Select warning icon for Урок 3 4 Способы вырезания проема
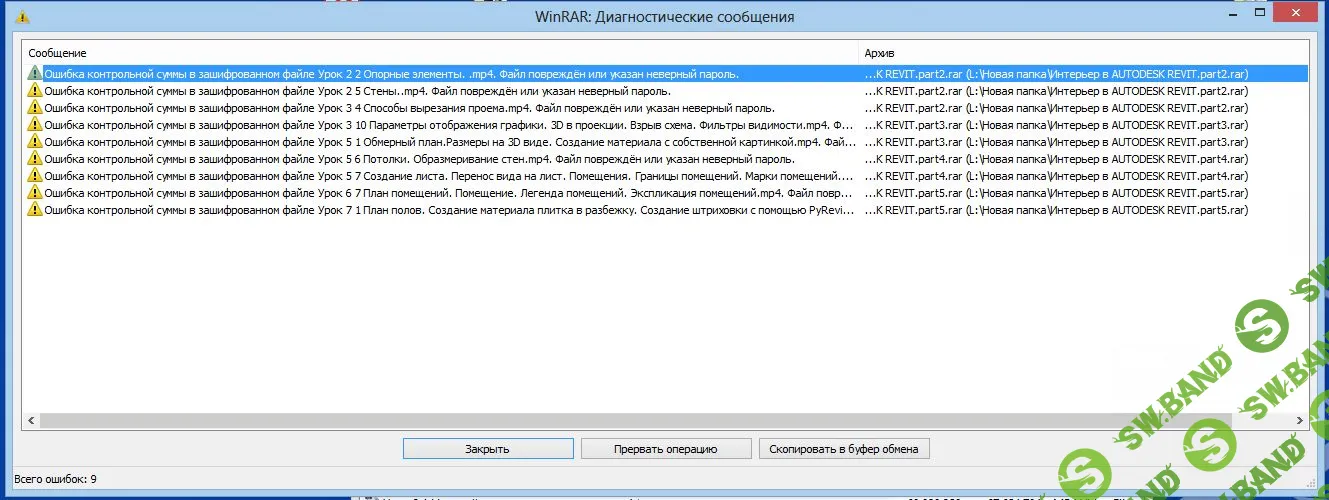This screenshot has height=500, width=1329. (35, 108)
